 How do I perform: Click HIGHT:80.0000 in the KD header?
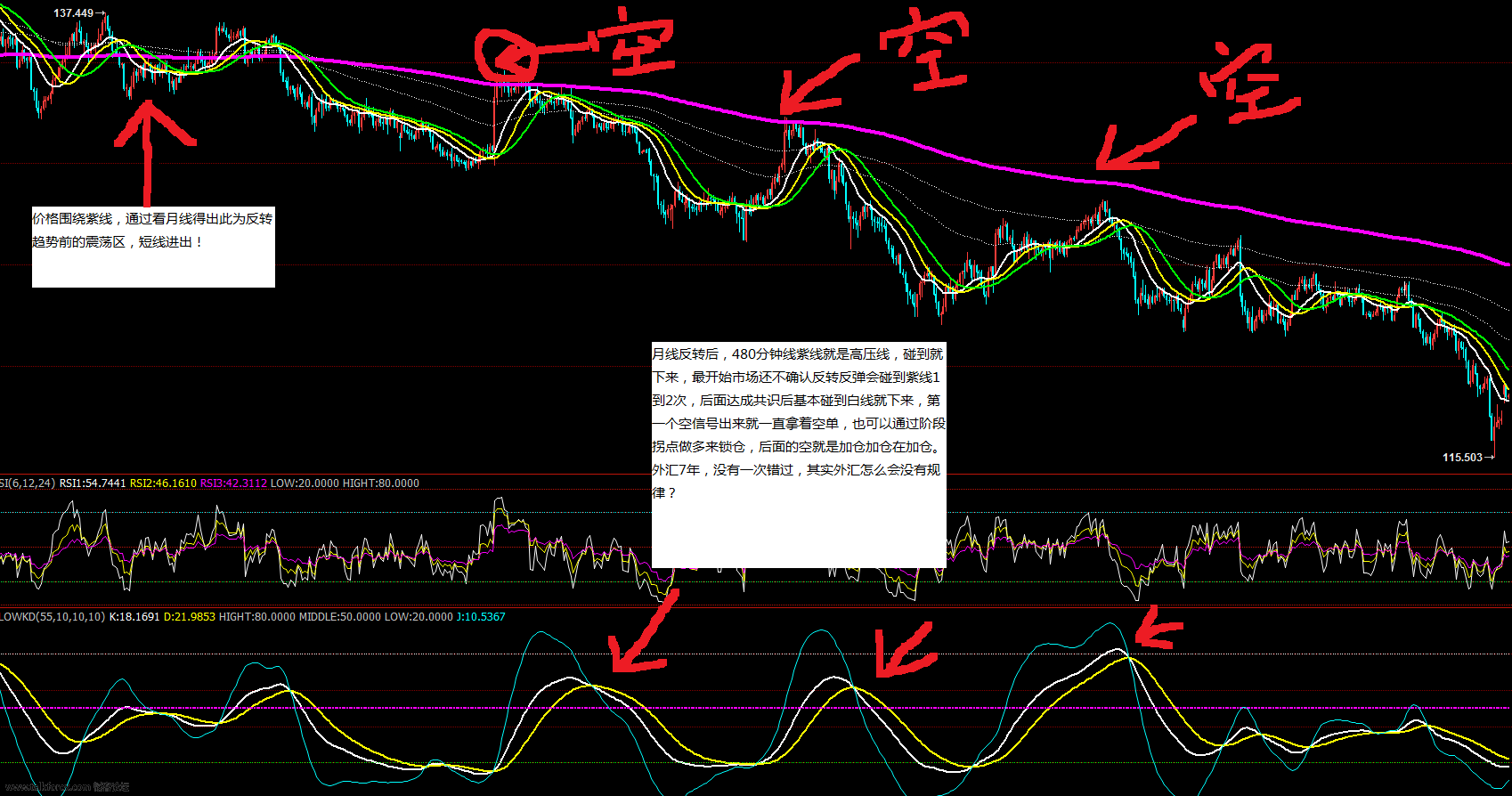pyautogui.click(x=256, y=617)
